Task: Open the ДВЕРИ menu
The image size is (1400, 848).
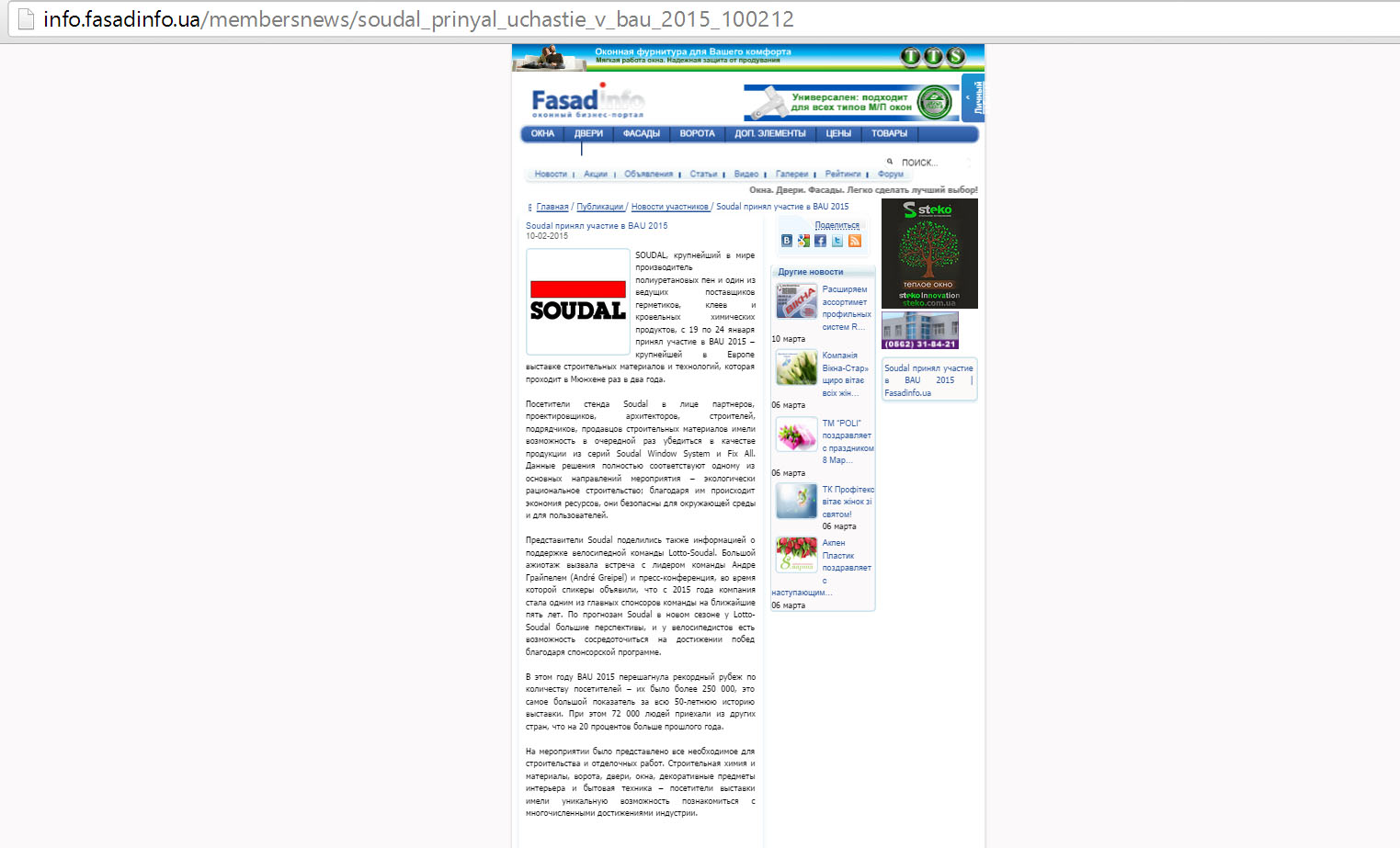Action: [x=588, y=134]
